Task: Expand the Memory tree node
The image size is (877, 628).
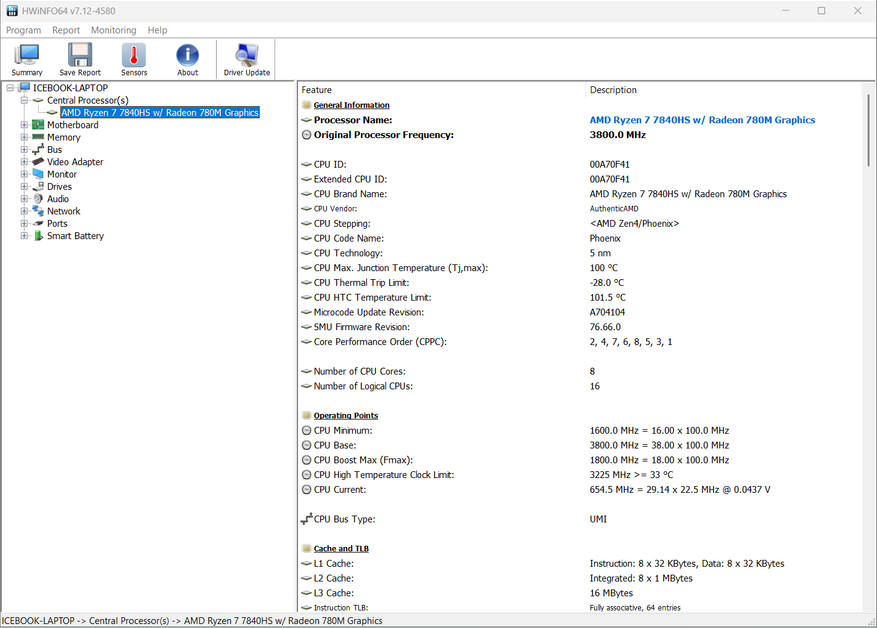Action: (x=25, y=138)
